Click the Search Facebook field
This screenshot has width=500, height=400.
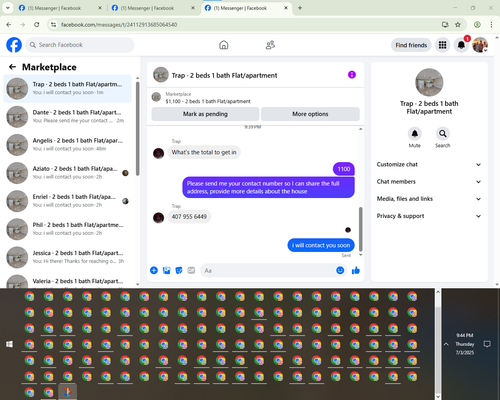click(80, 45)
